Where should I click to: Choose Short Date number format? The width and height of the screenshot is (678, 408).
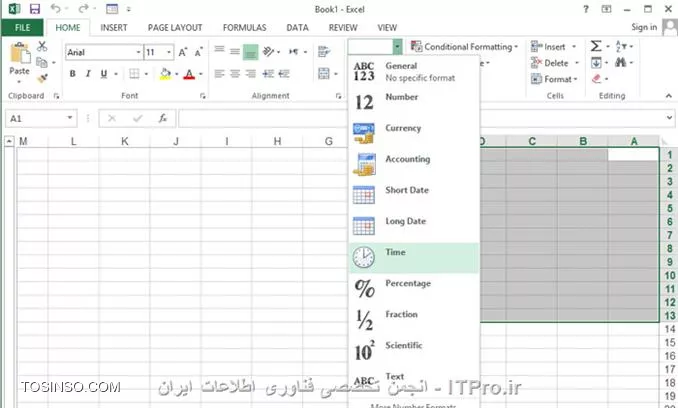[x=414, y=195]
